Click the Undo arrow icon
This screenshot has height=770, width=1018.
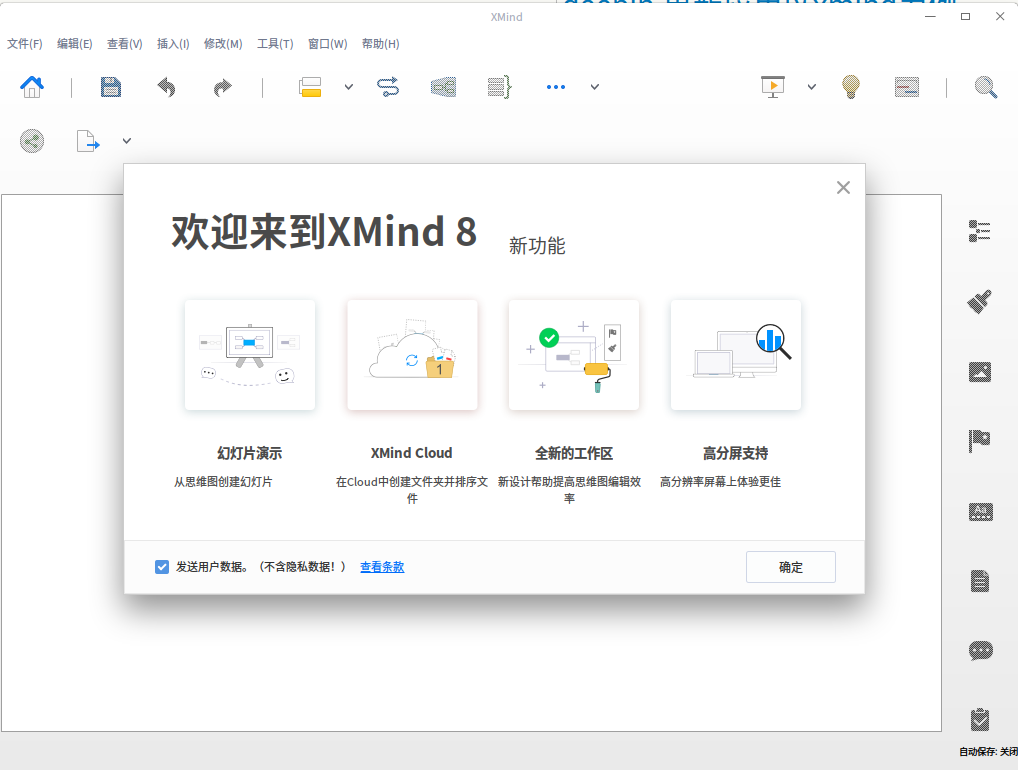click(x=167, y=87)
